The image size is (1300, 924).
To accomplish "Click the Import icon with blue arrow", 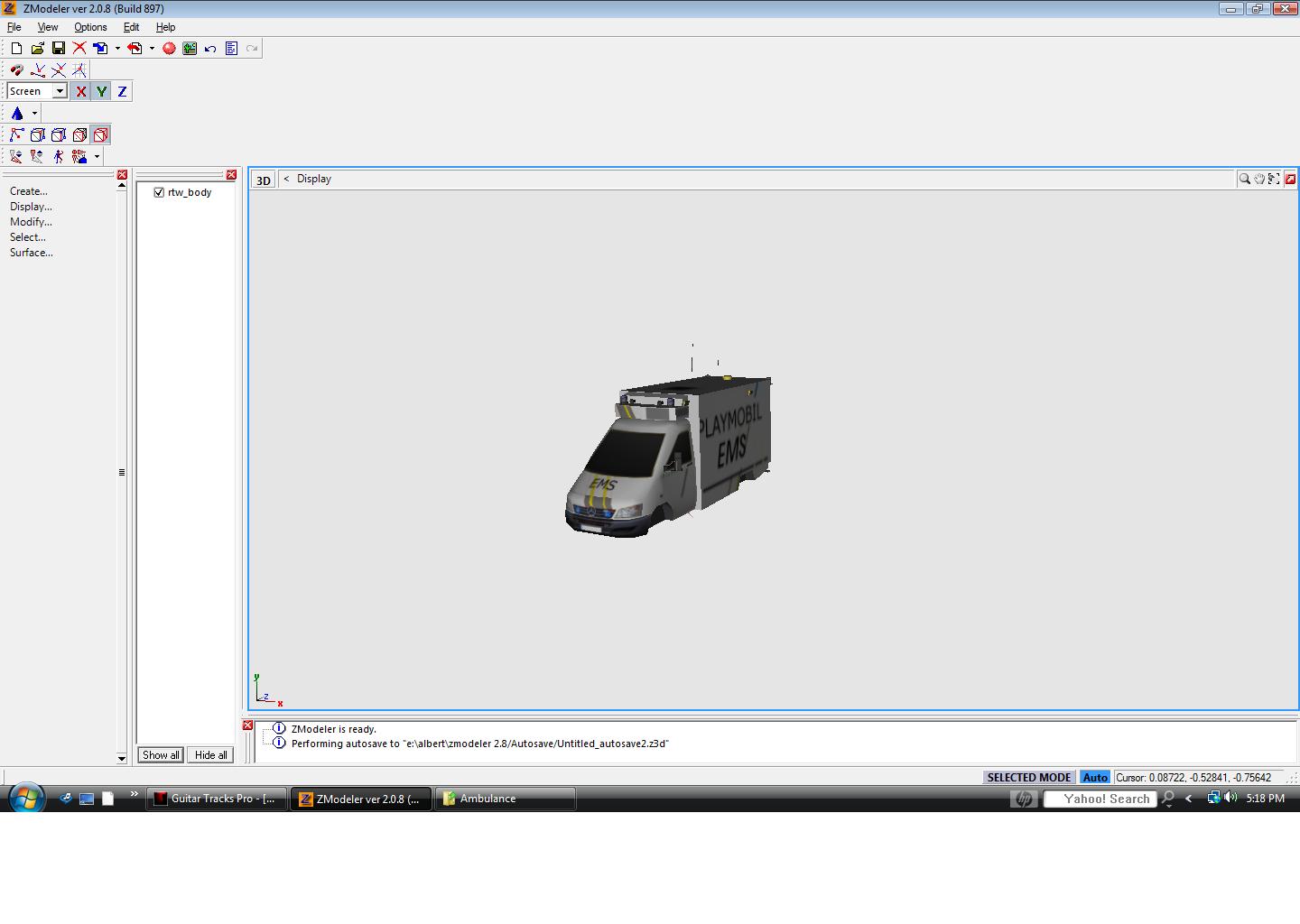I will (x=100, y=49).
